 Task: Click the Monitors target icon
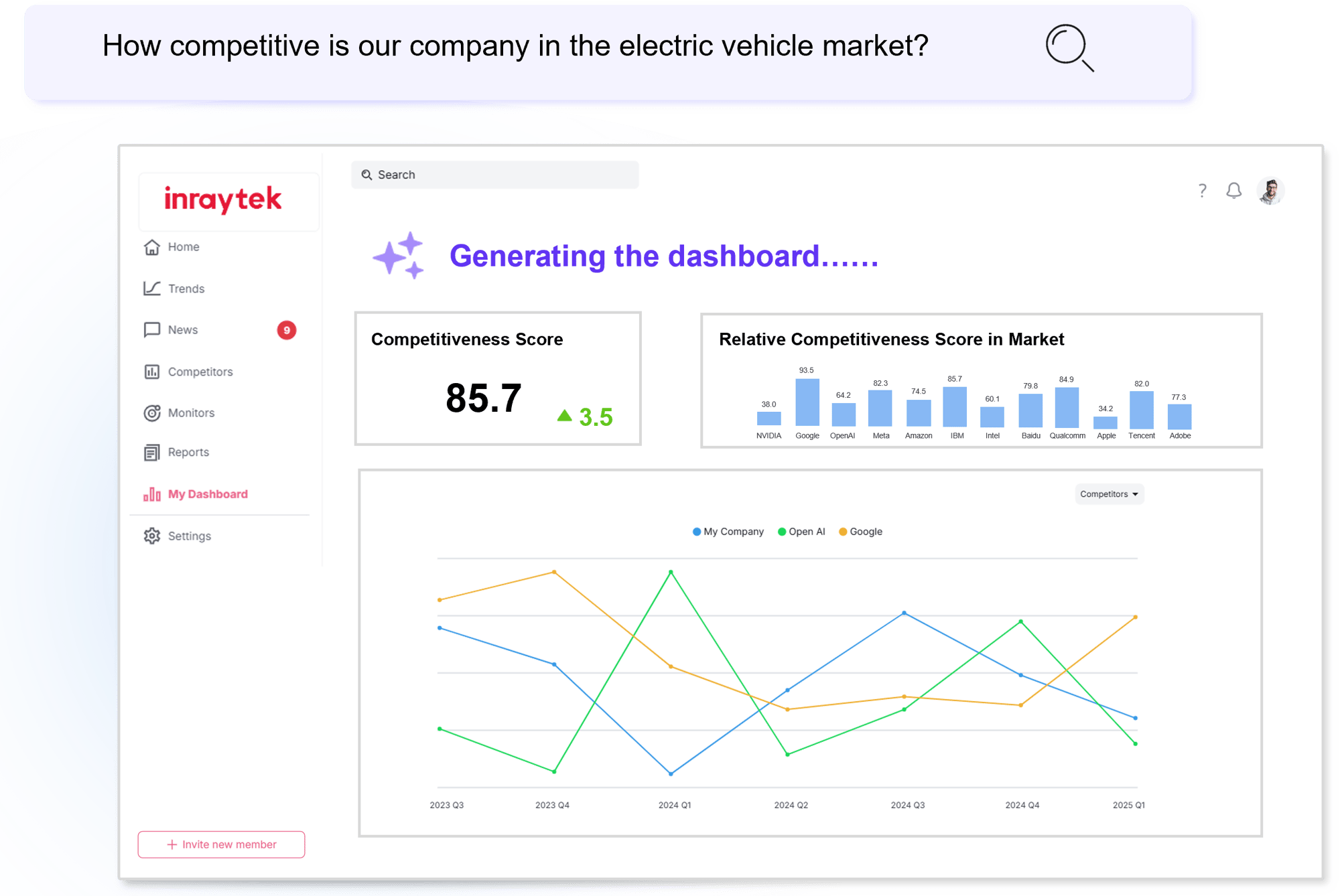click(x=152, y=413)
